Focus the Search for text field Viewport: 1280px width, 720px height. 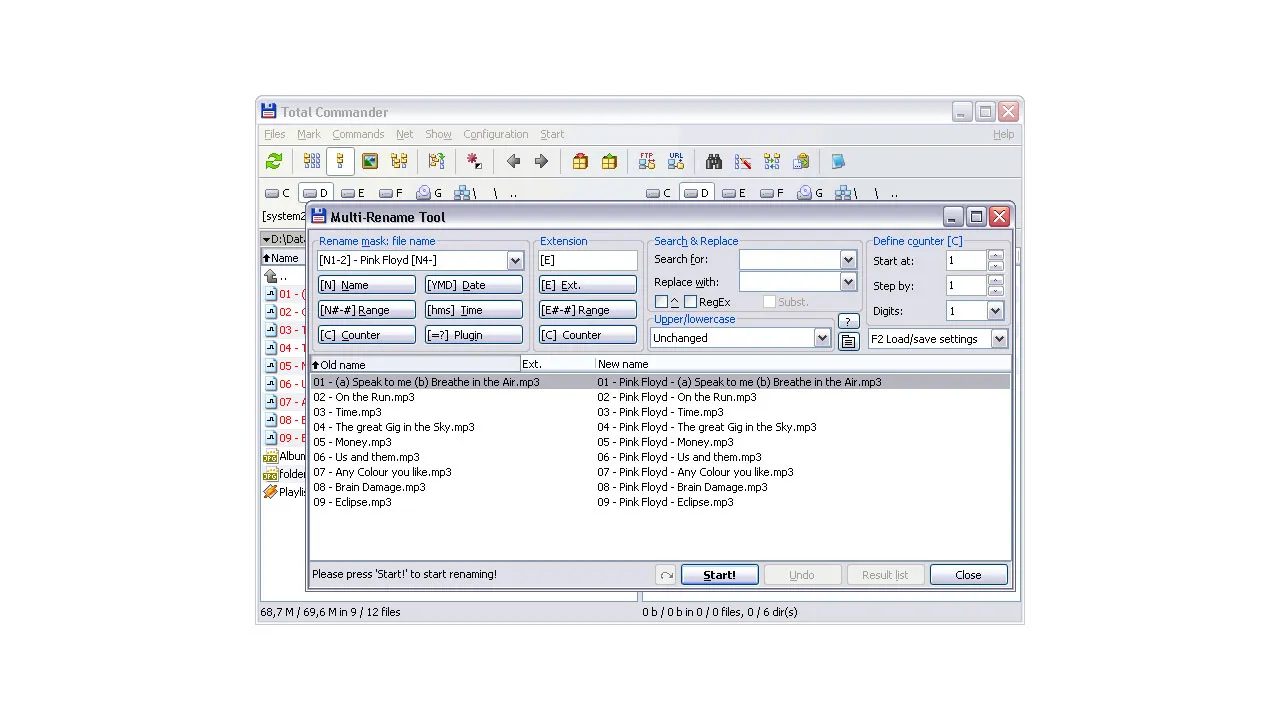pos(790,260)
